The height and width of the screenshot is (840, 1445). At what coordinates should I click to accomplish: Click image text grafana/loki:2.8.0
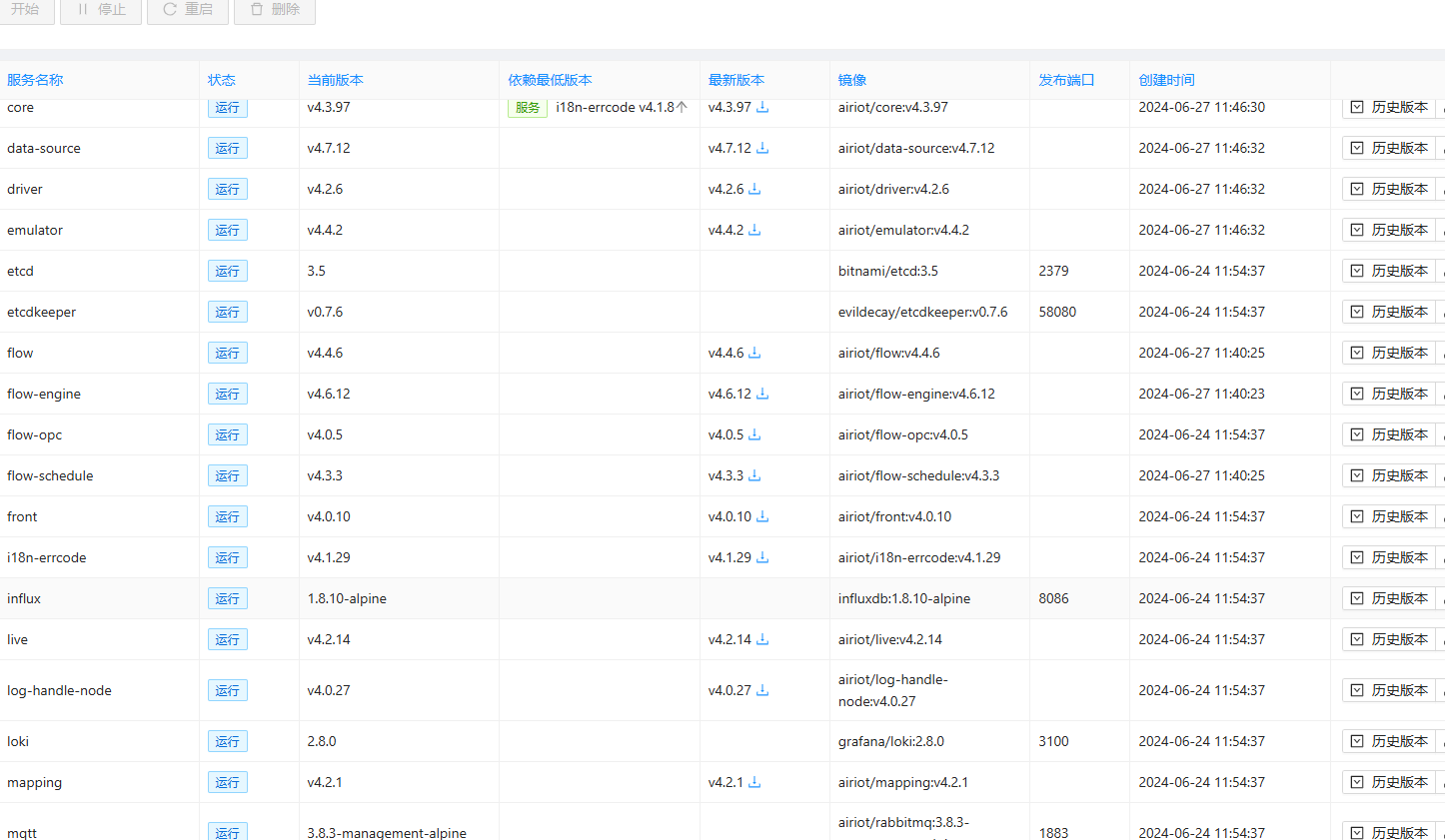click(x=891, y=741)
